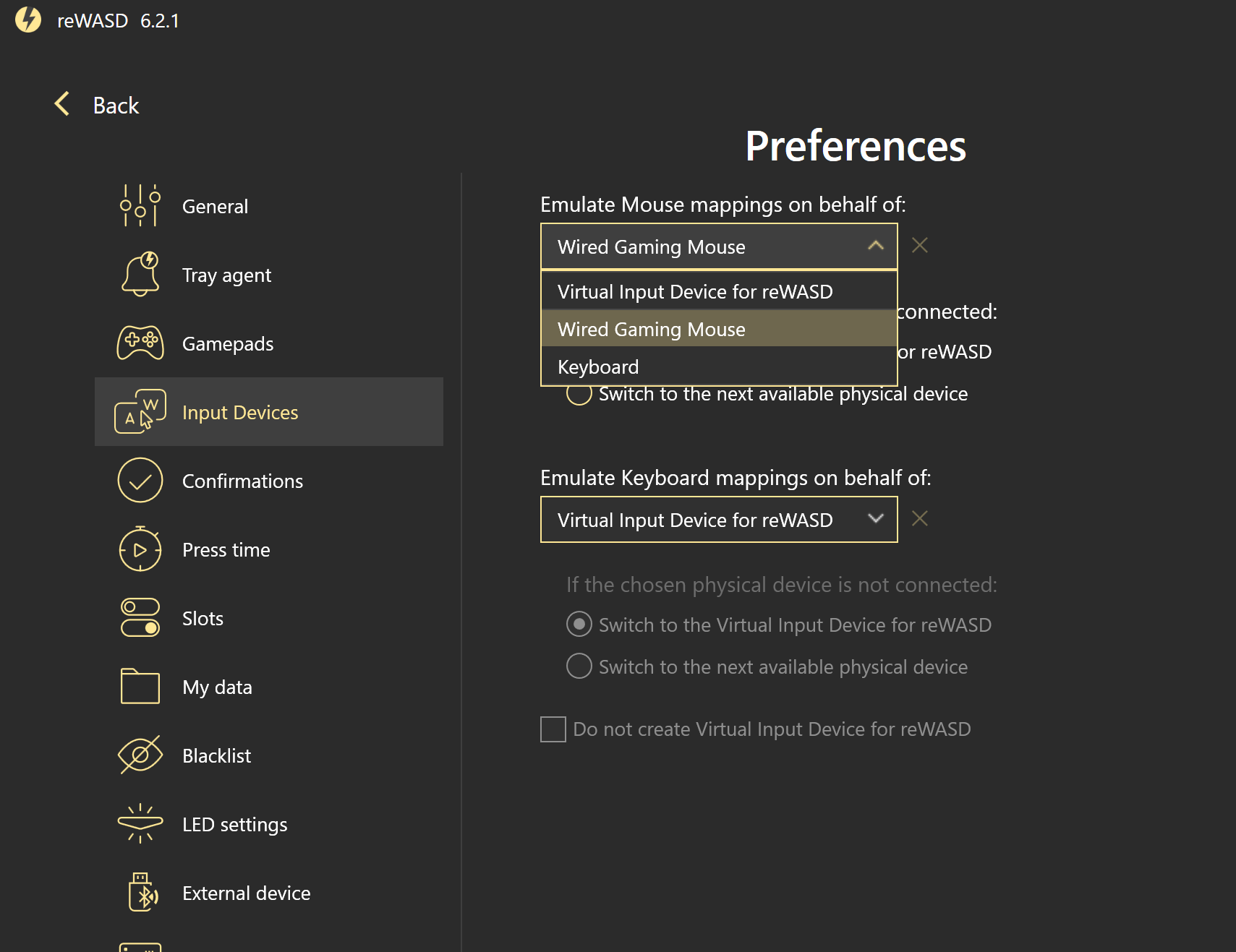1236x952 pixels.
Task: Select keyboard 'Switch to next available physical device' radio
Action: click(579, 666)
